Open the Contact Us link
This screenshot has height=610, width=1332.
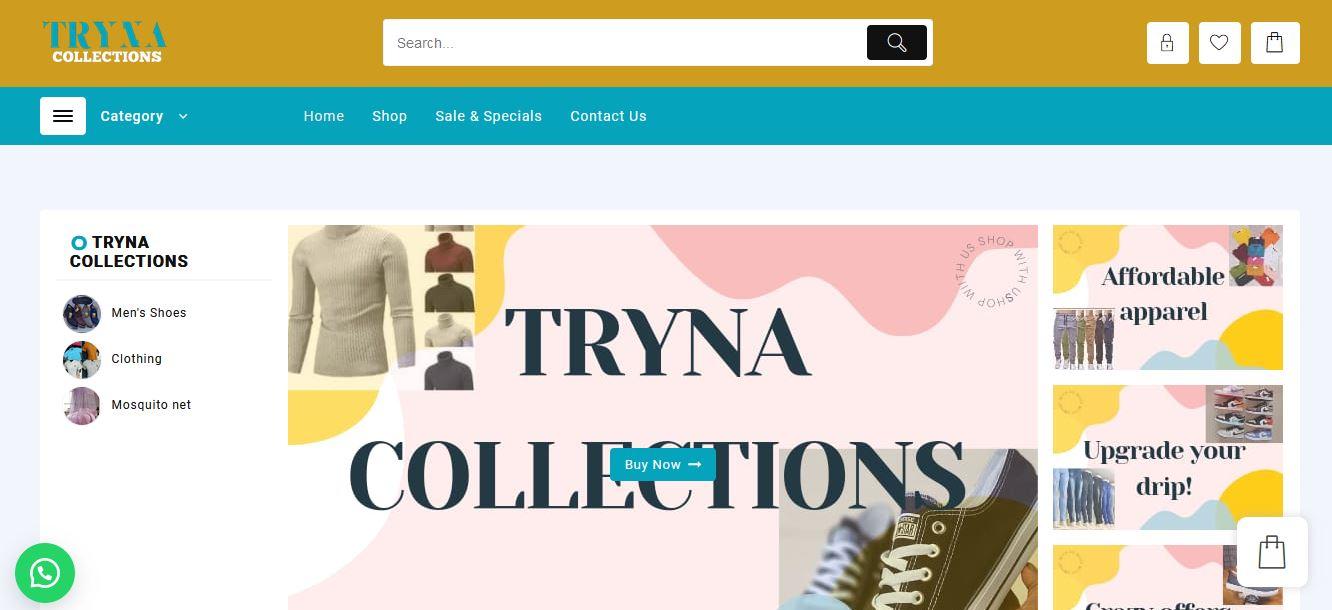(608, 116)
